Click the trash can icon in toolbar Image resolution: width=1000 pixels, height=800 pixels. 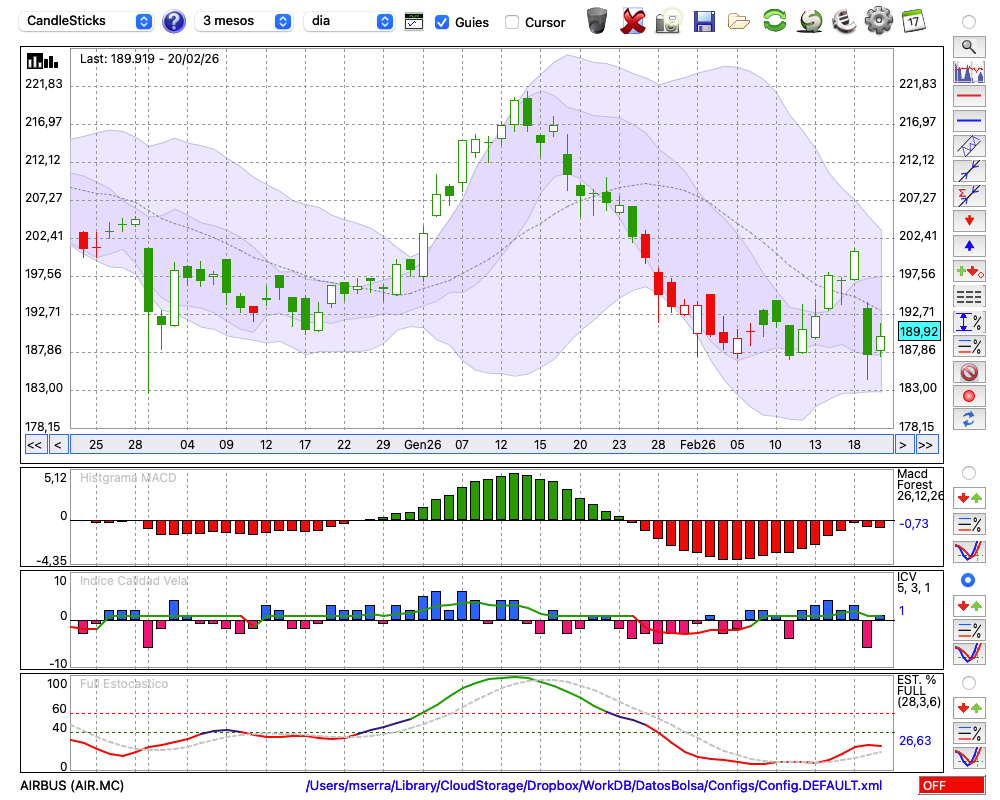(597, 20)
